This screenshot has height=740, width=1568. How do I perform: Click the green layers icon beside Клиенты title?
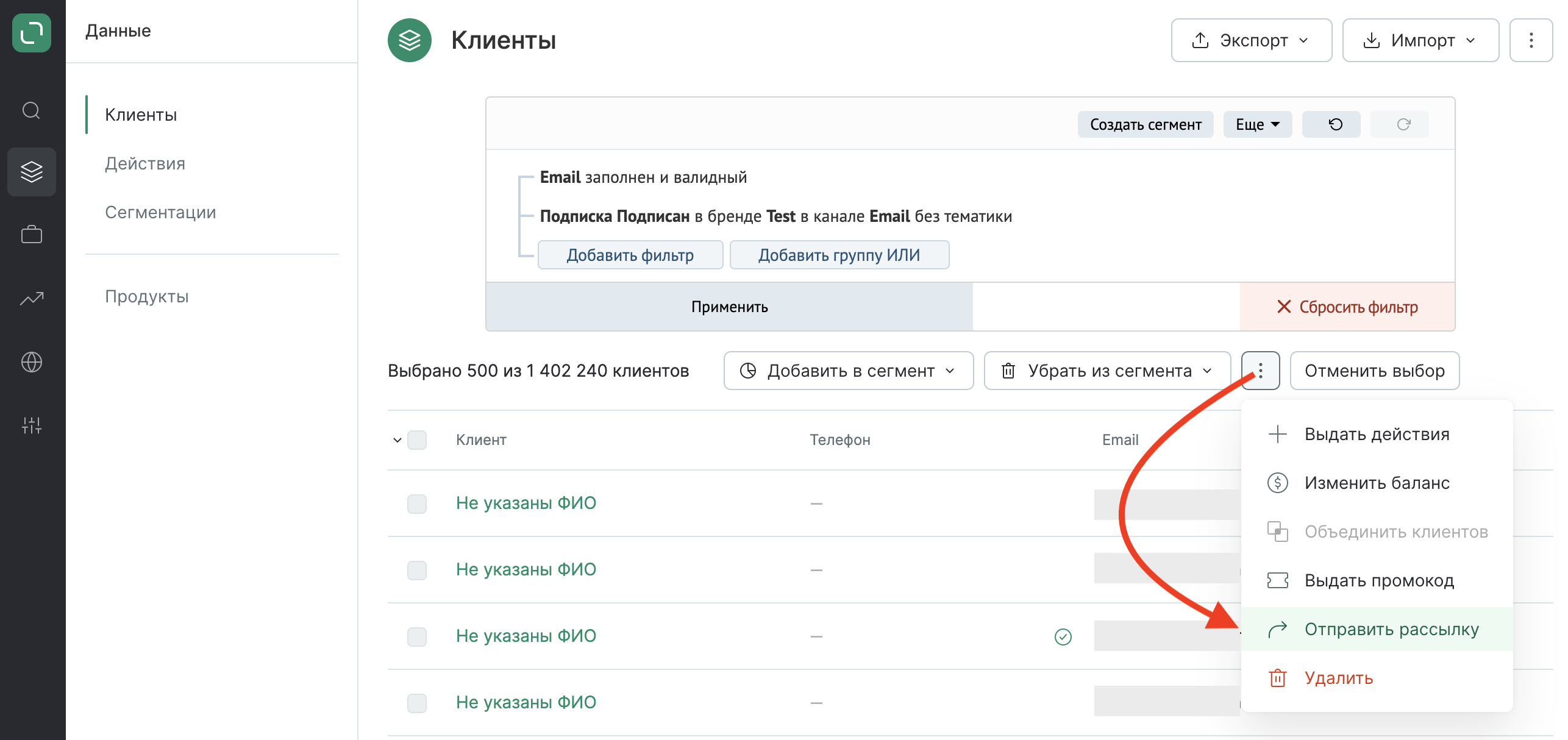coord(410,40)
